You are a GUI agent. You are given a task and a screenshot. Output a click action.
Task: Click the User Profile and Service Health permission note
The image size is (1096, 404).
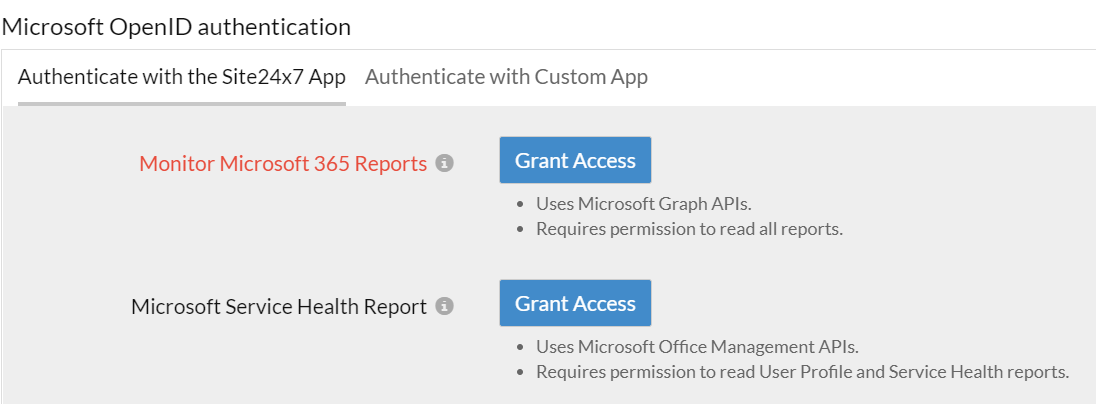(802, 372)
